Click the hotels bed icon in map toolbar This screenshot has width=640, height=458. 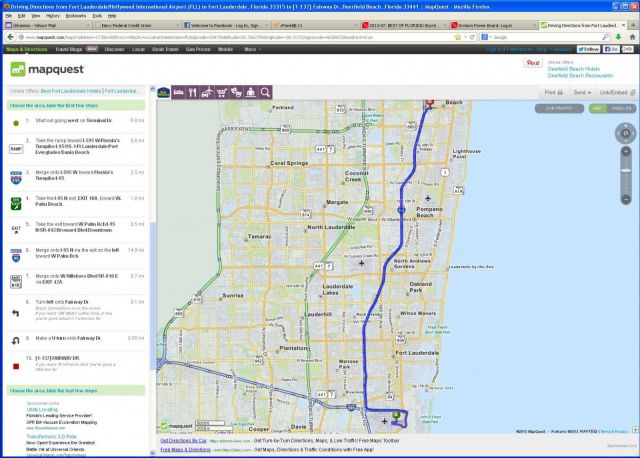pos(179,93)
